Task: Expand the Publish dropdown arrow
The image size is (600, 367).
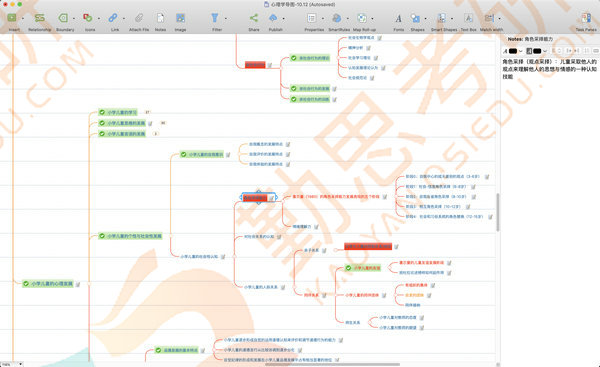Action: coord(283,18)
